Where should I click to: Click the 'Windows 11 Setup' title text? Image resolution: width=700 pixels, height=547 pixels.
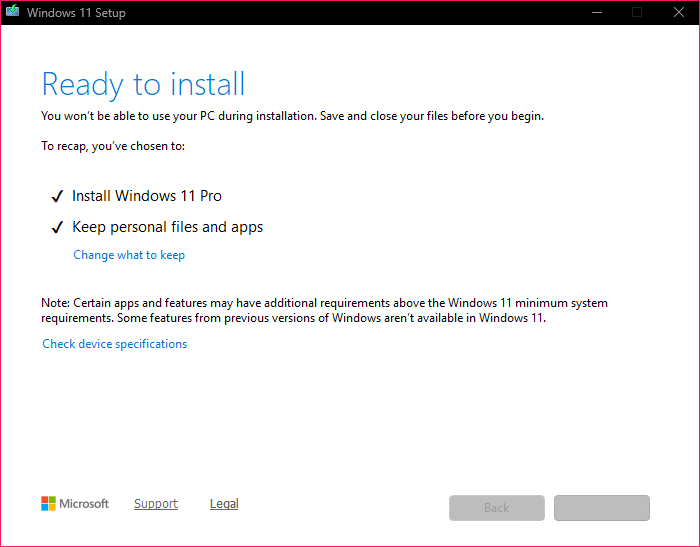pos(76,13)
